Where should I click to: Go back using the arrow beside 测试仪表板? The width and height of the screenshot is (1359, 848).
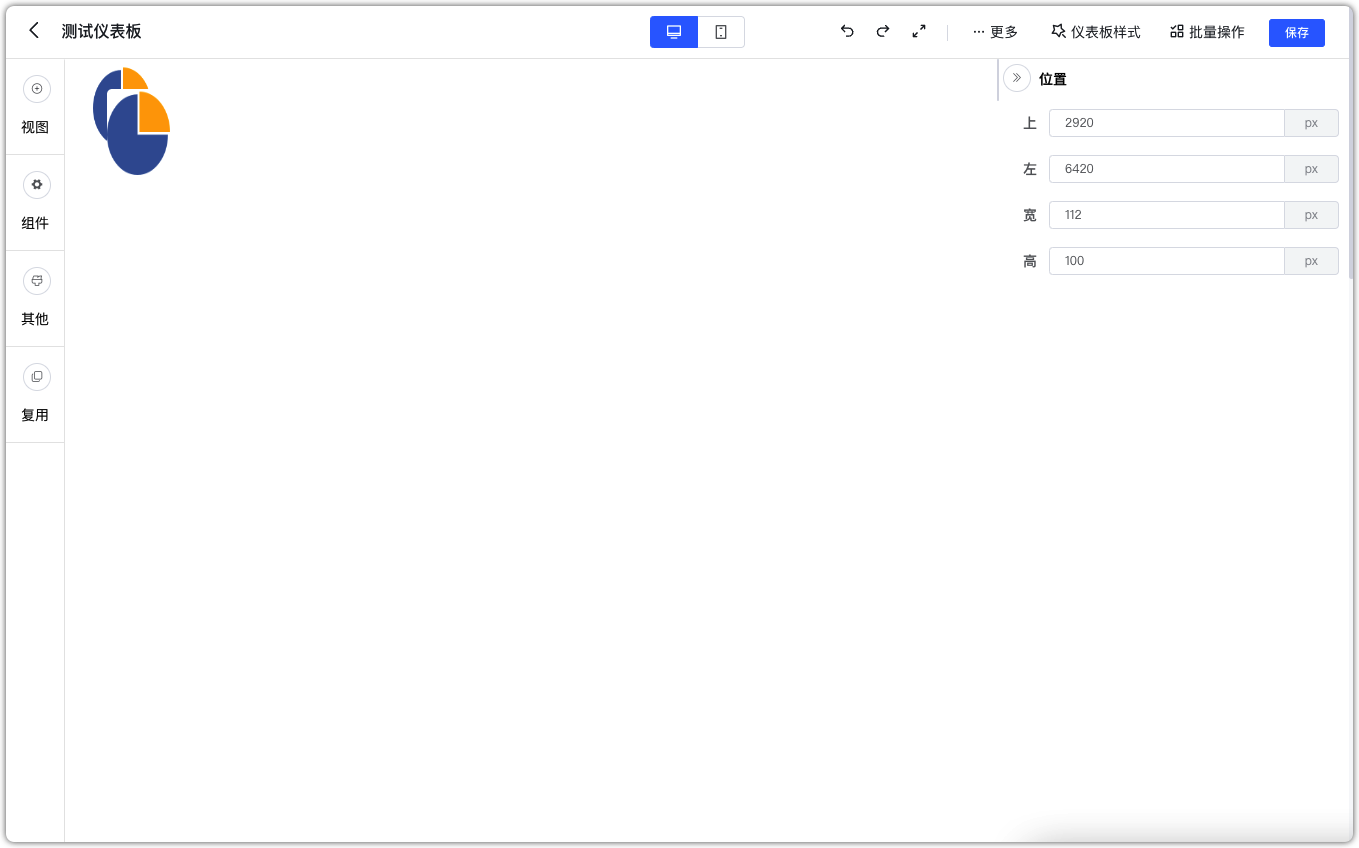coord(34,31)
